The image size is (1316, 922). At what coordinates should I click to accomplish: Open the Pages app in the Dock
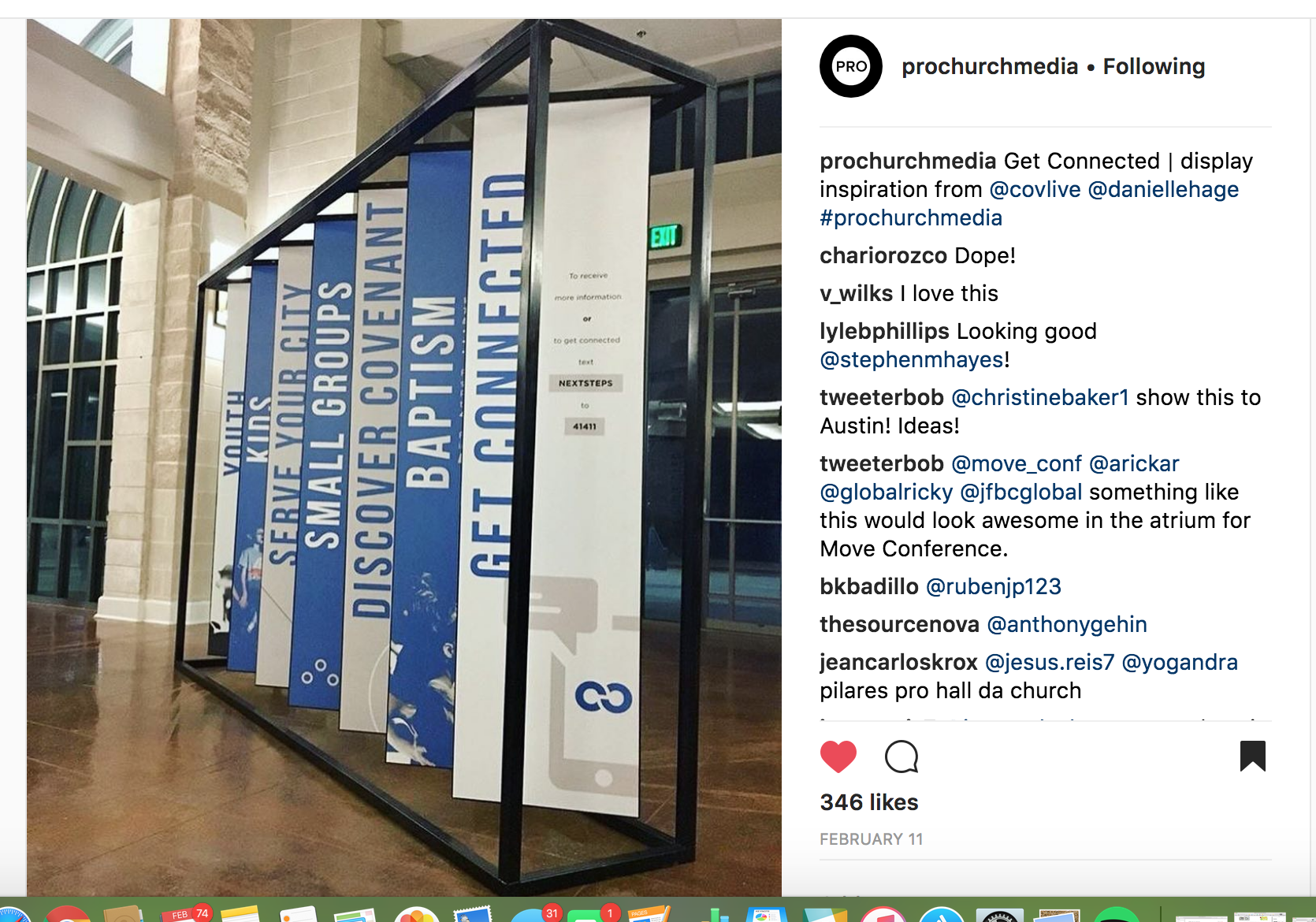[648, 914]
